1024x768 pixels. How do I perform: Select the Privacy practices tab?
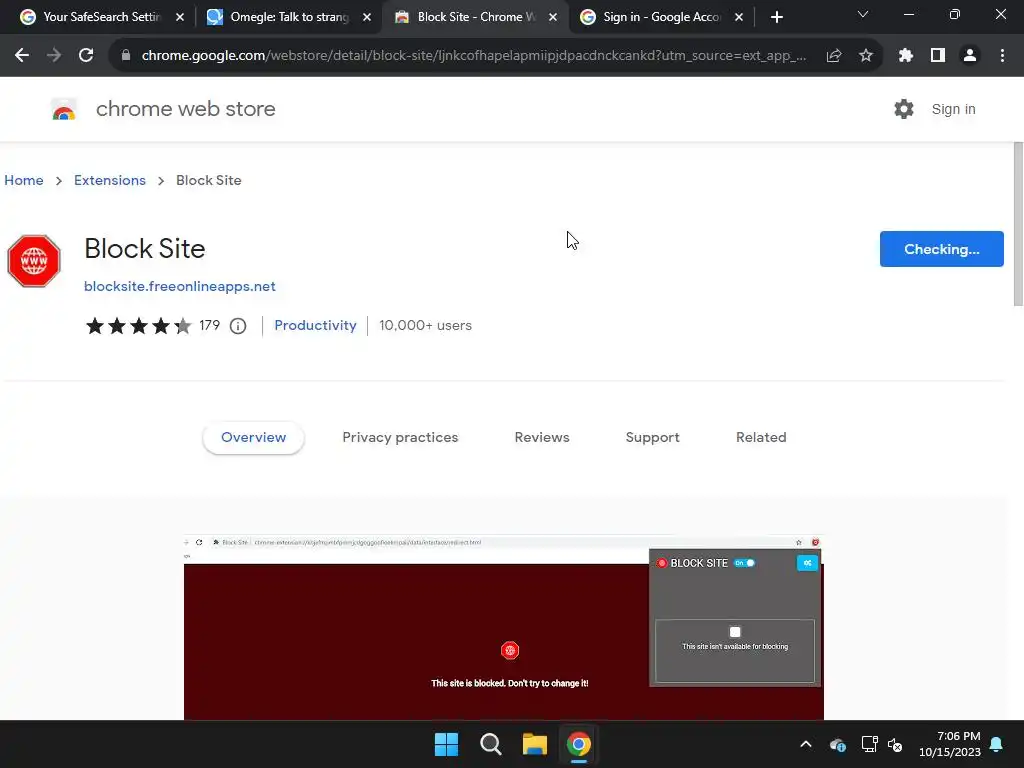pyautogui.click(x=400, y=438)
